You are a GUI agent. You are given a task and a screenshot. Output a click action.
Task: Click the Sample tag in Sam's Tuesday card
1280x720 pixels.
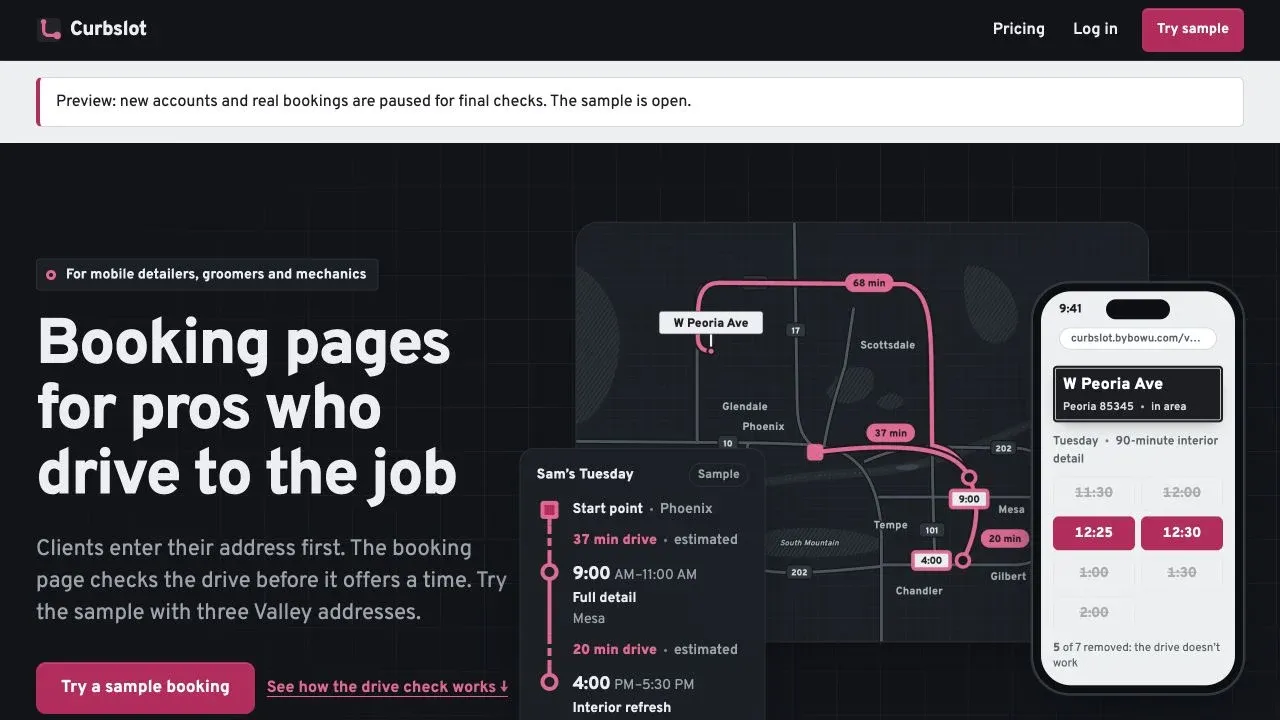coord(718,474)
